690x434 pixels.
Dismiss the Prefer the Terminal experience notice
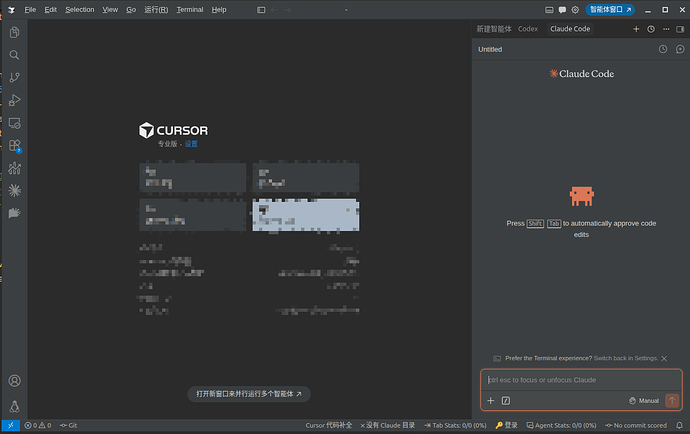tap(664, 359)
